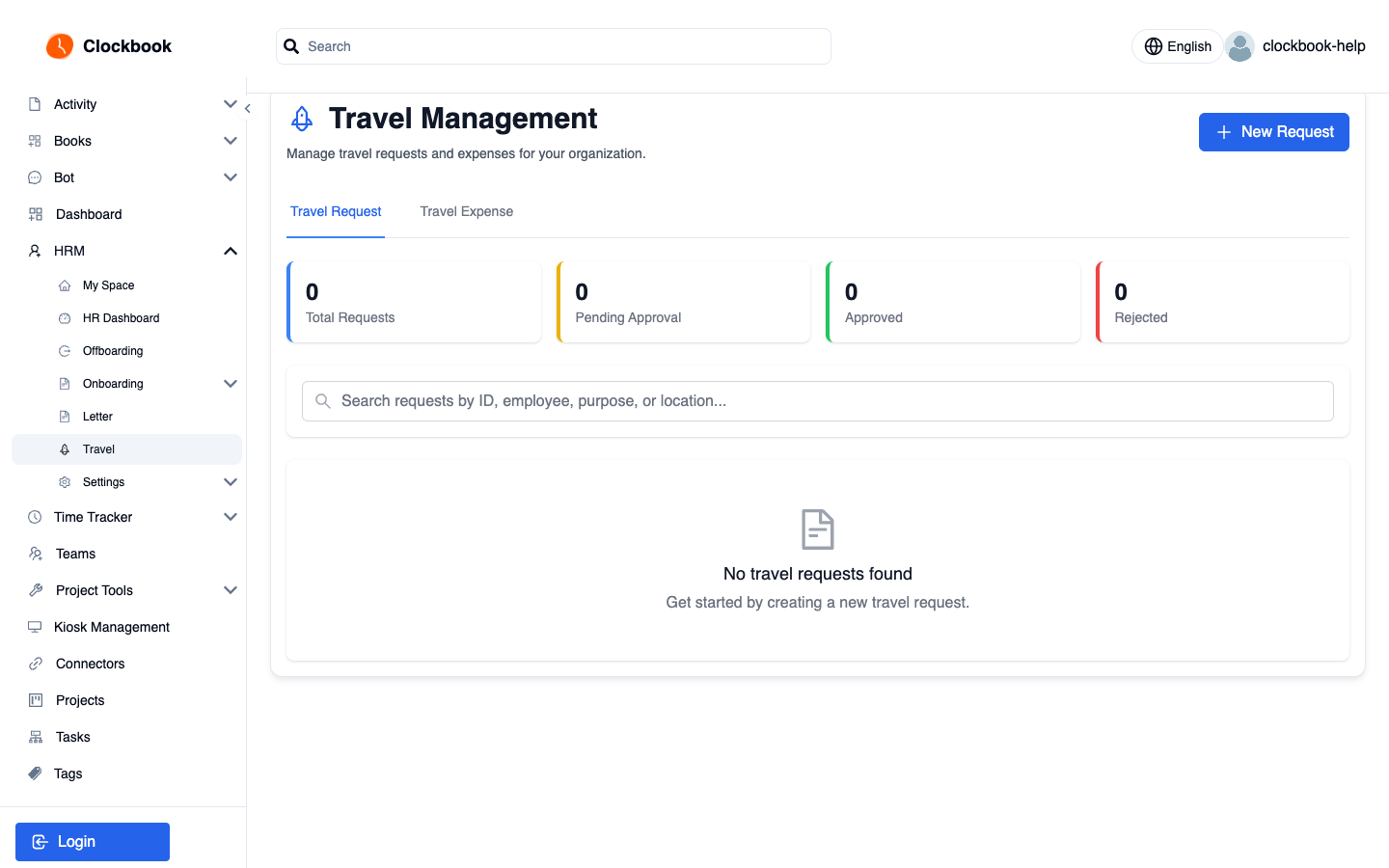Click the plus icon on New Request
1389x868 pixels.
click(1223, 132)
